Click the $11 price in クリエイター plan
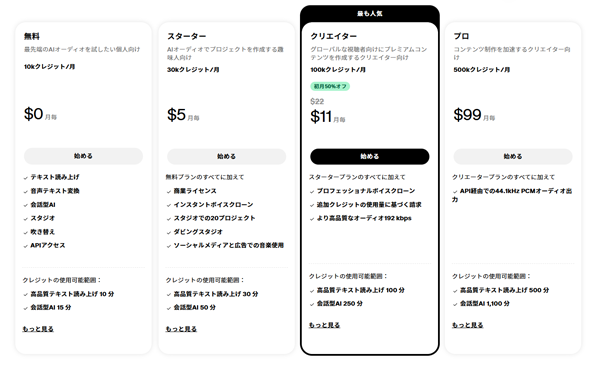Image resolution: width=600 pixels, height=365 pixels. 321,116
